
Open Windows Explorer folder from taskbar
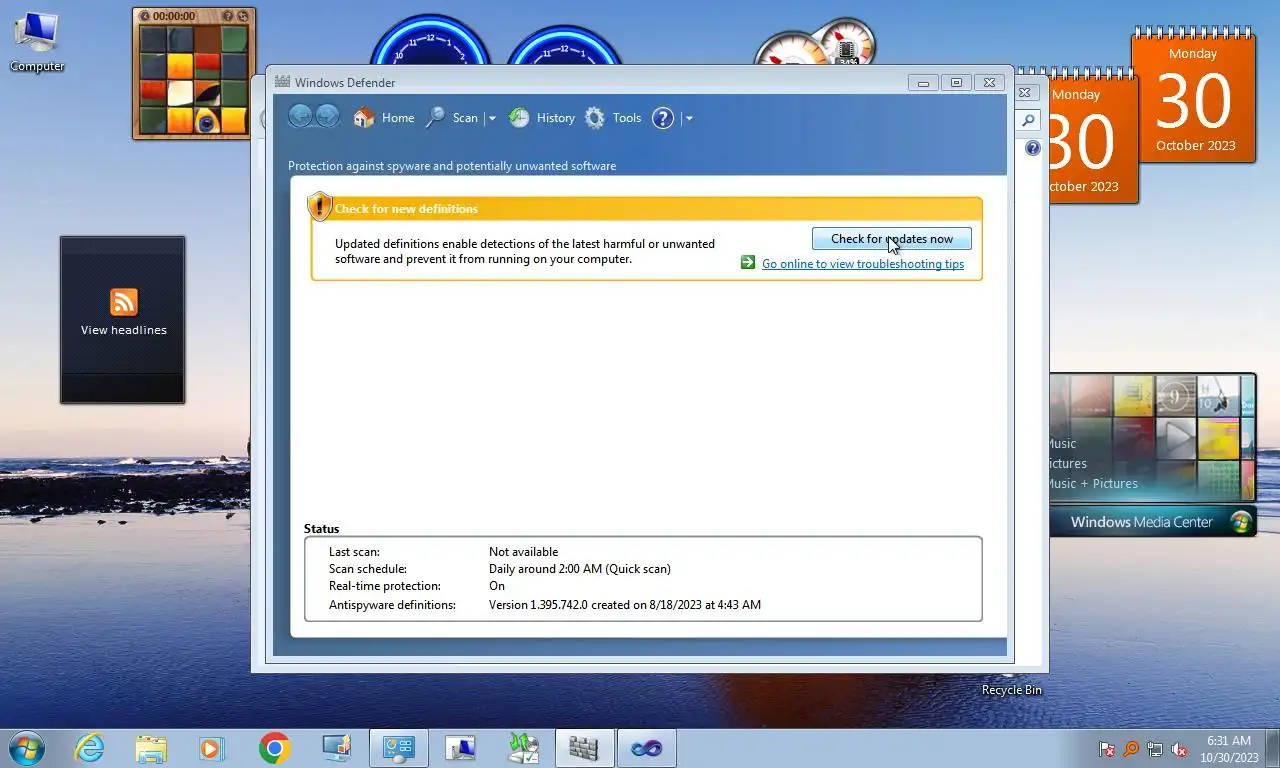click(x=151, y=747)
